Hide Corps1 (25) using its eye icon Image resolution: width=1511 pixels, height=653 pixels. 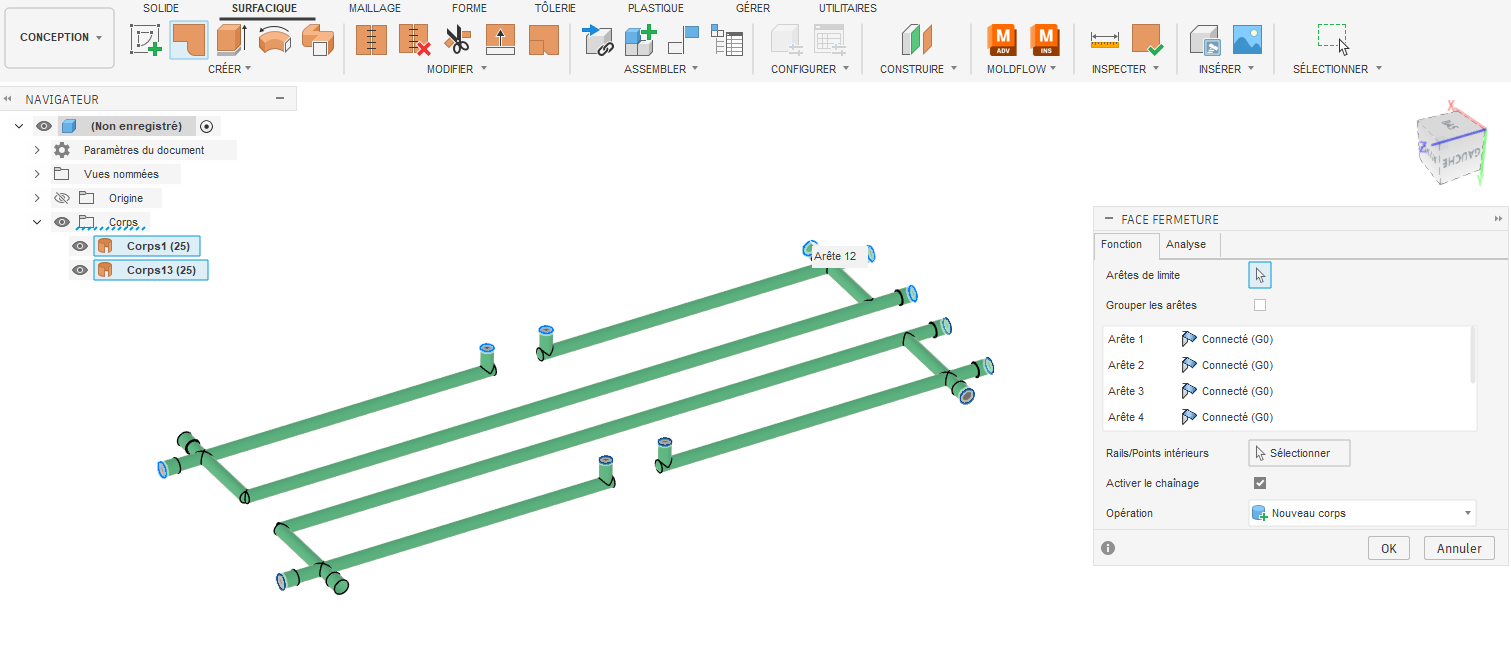click(x=80, y=246)
